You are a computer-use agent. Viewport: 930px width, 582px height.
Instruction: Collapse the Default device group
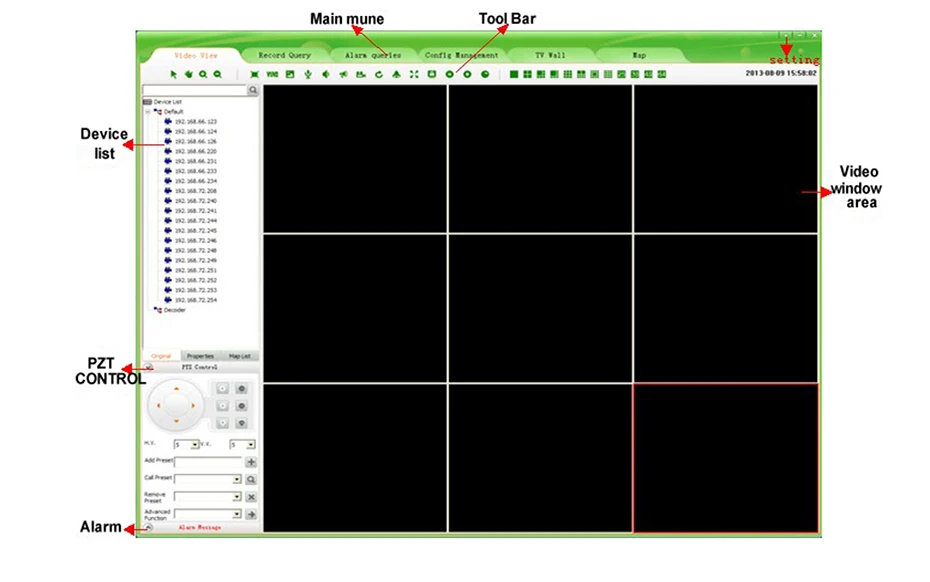148,112
